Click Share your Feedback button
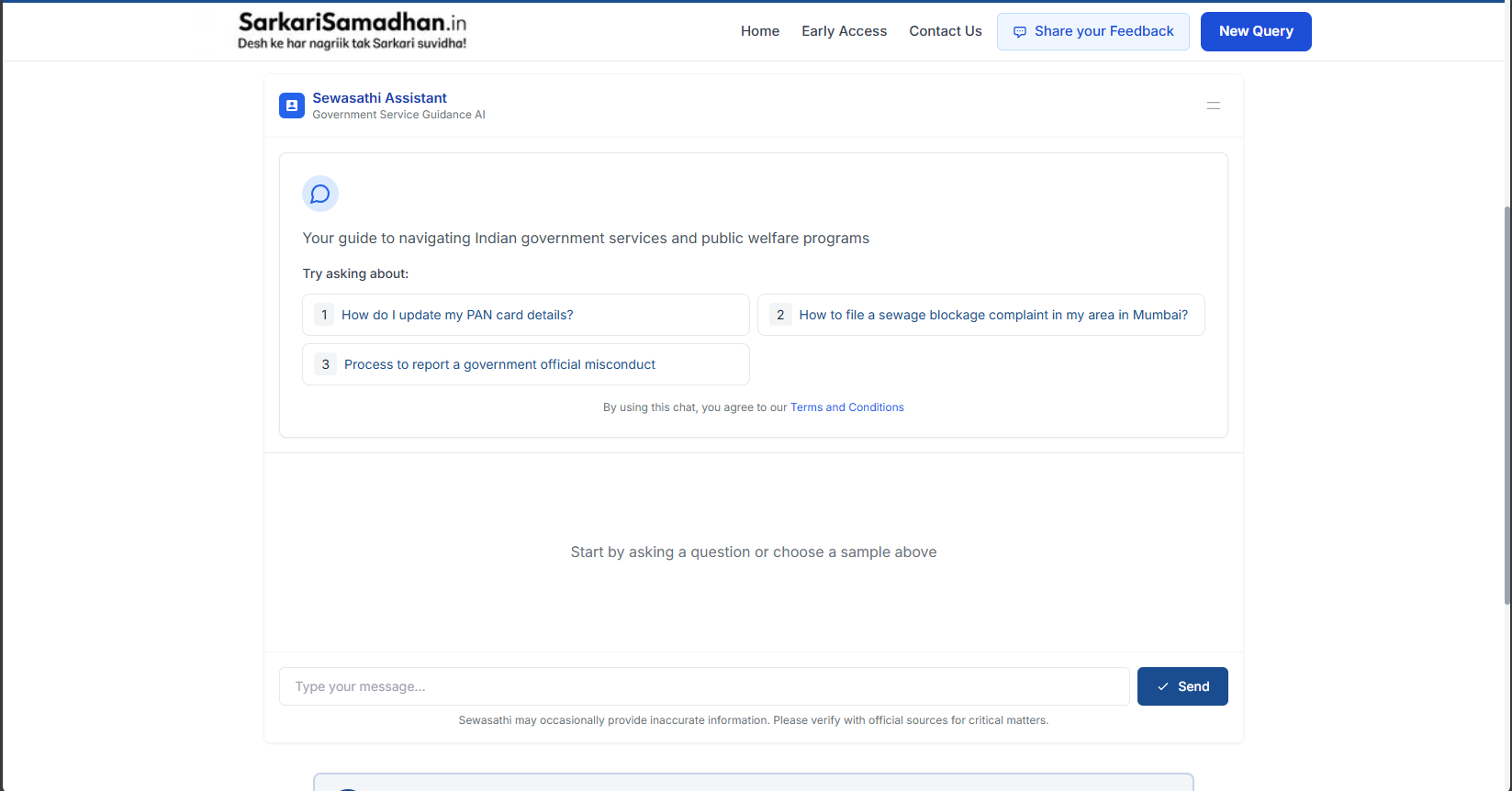This screenshot has width=1512, height=791. pyautogui.click(x=1093, y=31)
